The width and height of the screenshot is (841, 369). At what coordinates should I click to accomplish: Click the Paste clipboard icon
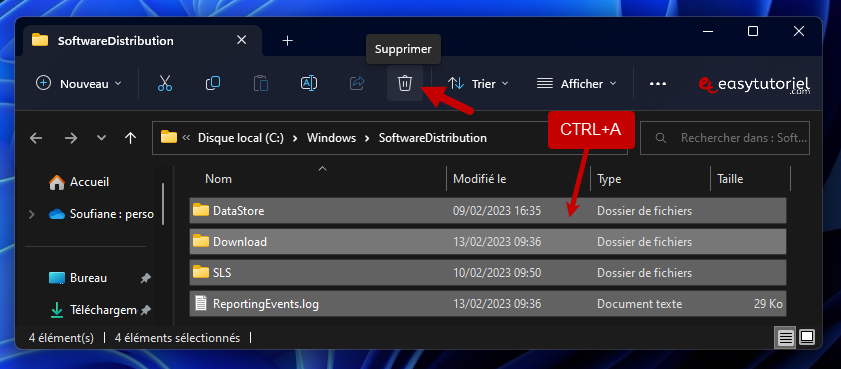point(261,83)
